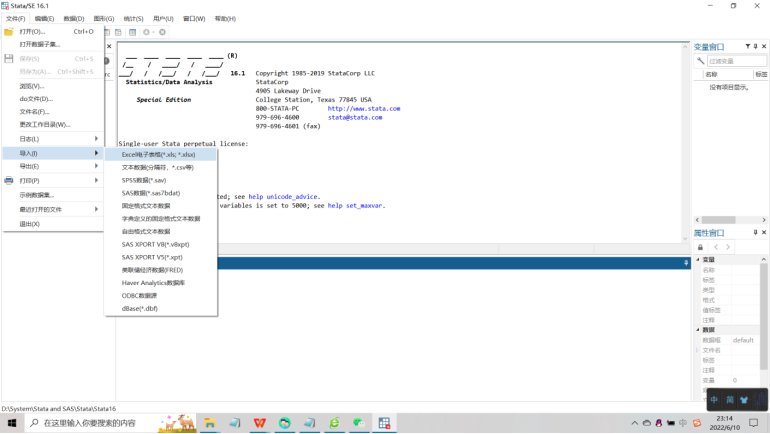Choose dBase(*.dbf) import option

point(161,308)
